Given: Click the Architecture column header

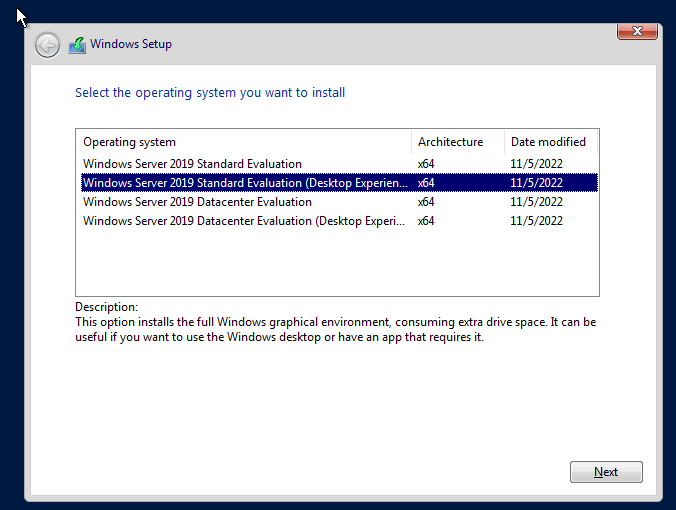Looking at the screenshot, I should tap(458, 142).
